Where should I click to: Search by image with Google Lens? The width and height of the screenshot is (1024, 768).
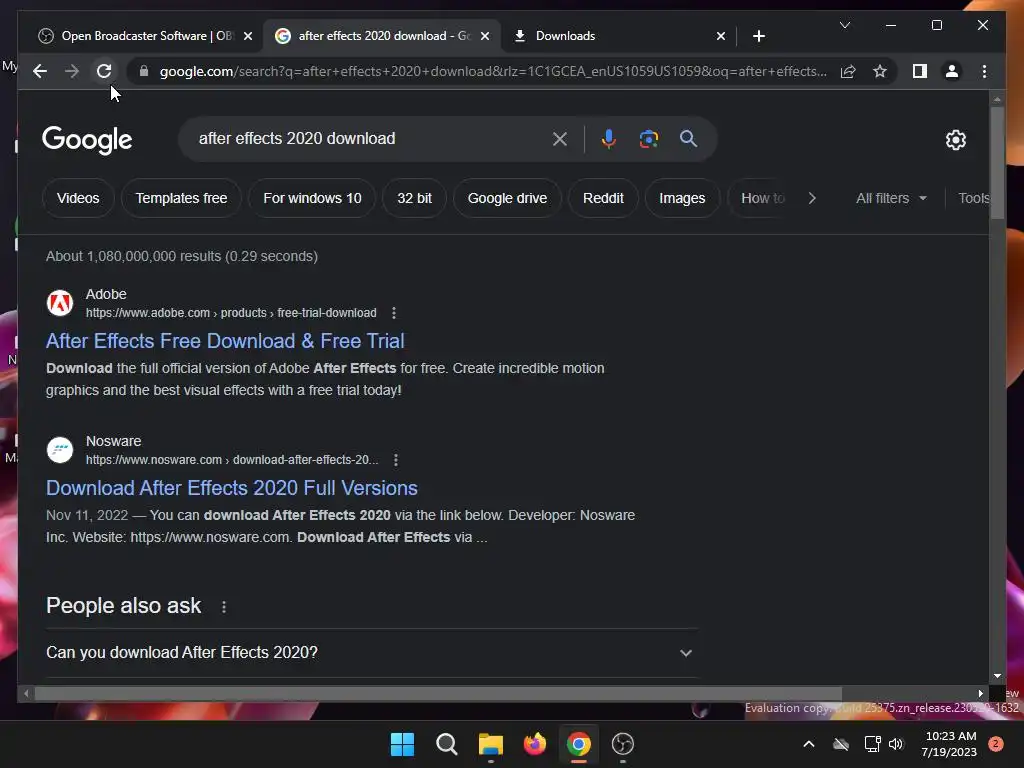(x=648, y=138)
